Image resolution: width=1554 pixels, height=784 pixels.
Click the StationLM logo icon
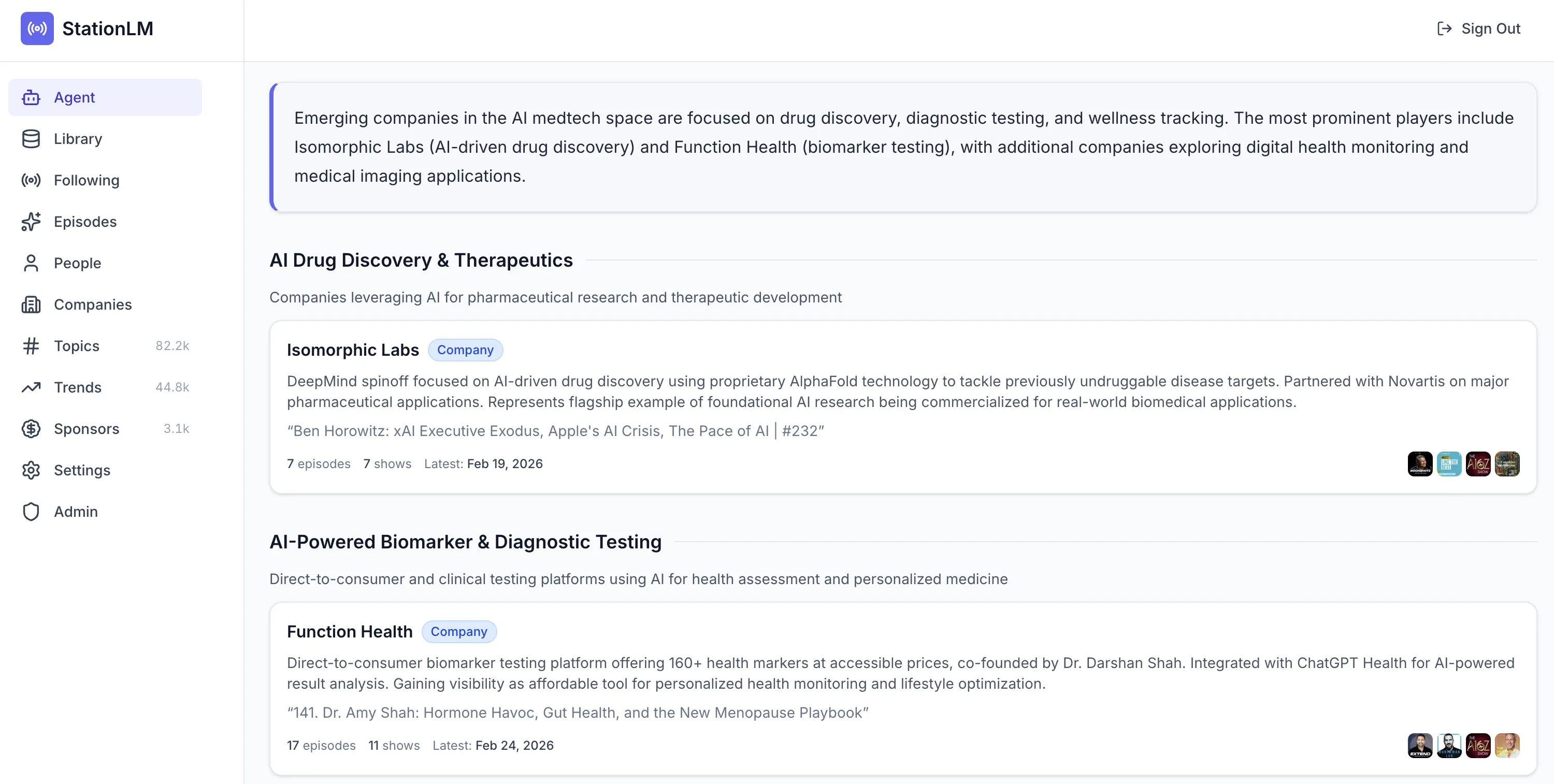click(37, 28)
